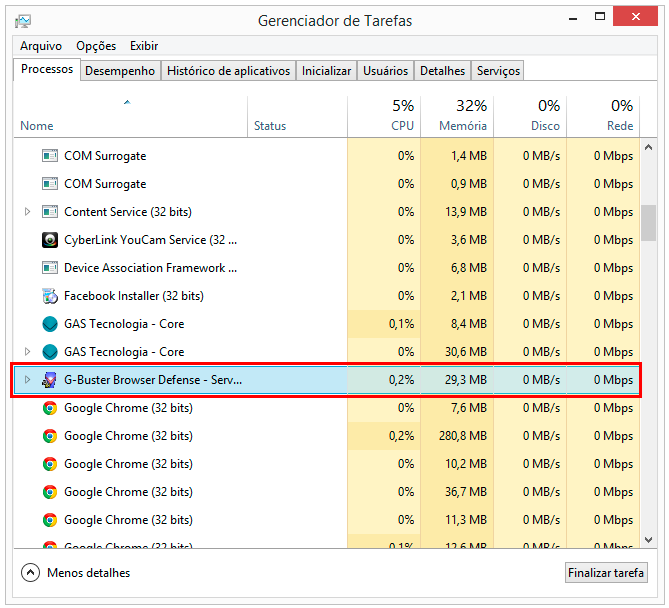Image resolution: width=669 pixels, height=608 pixels.
Task: Click Finalizar tarefa button
Action: point(606,573)
